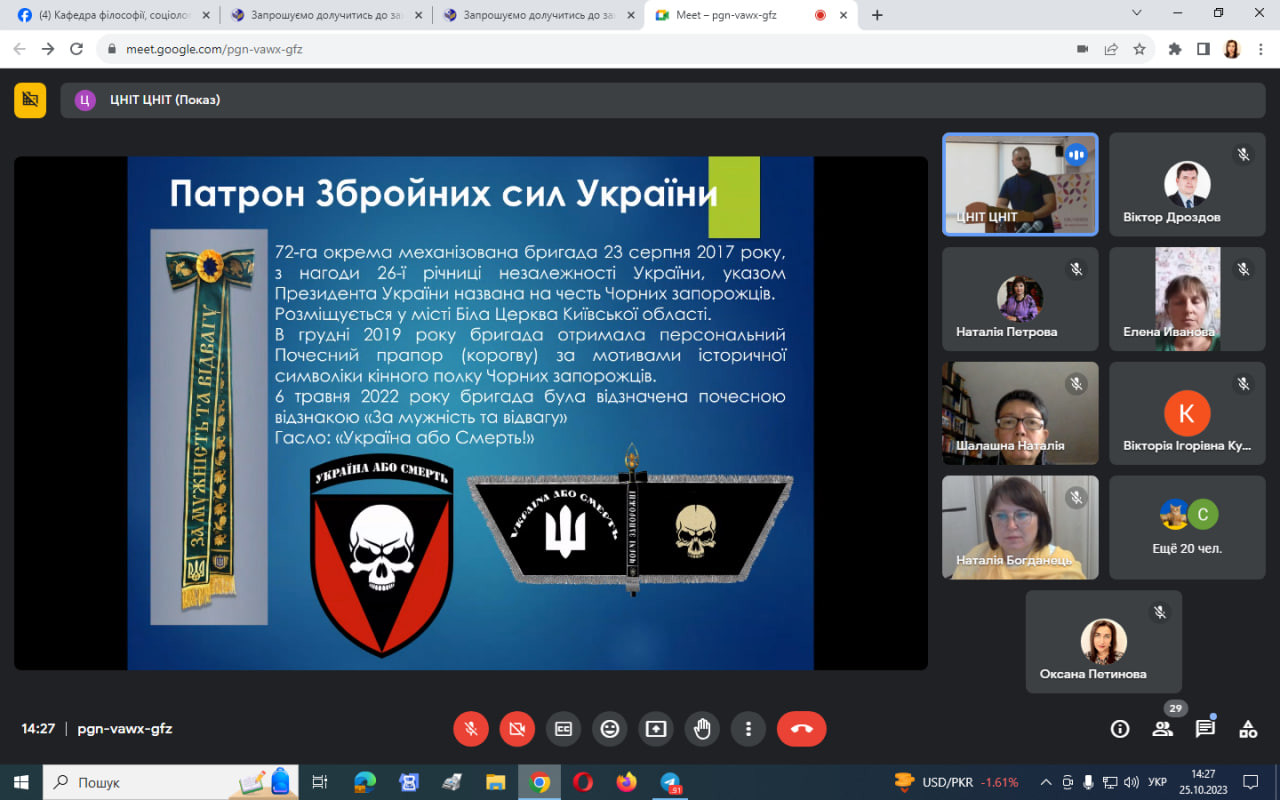
Task: Open the Windows notification center
Action: [x=1251, y=782]
